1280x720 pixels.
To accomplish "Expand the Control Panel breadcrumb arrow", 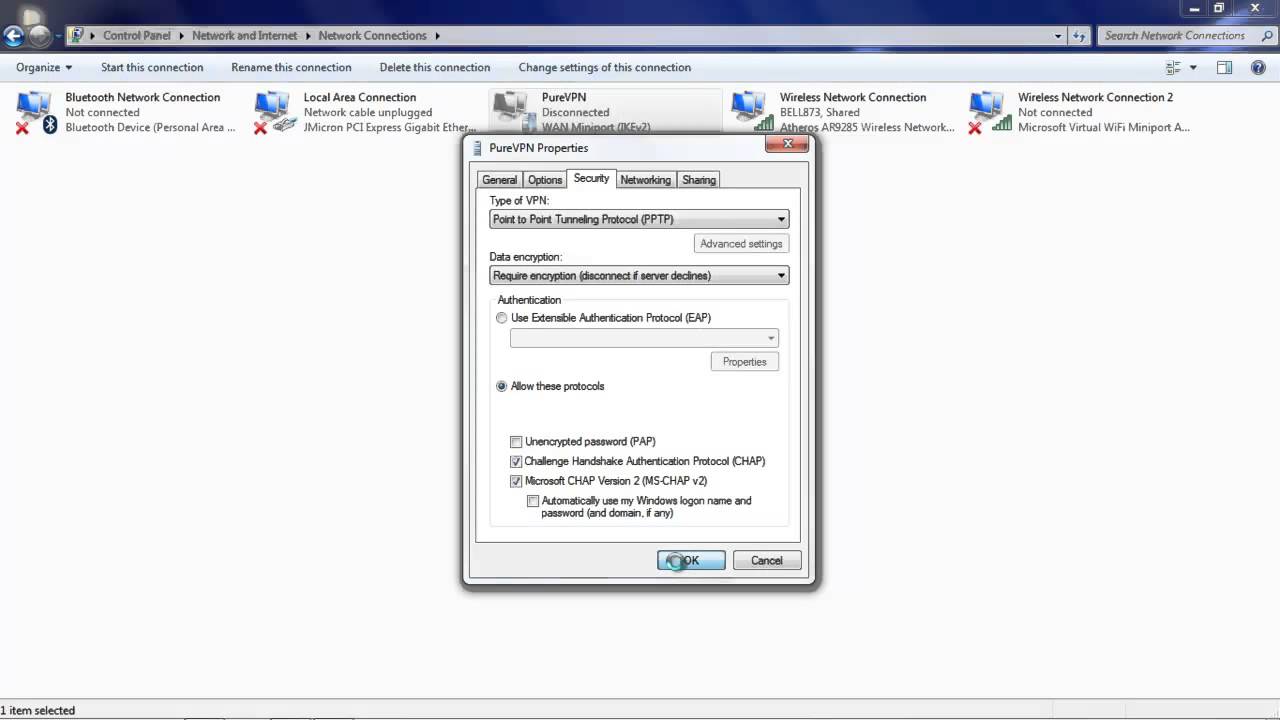I will (180, 36).
